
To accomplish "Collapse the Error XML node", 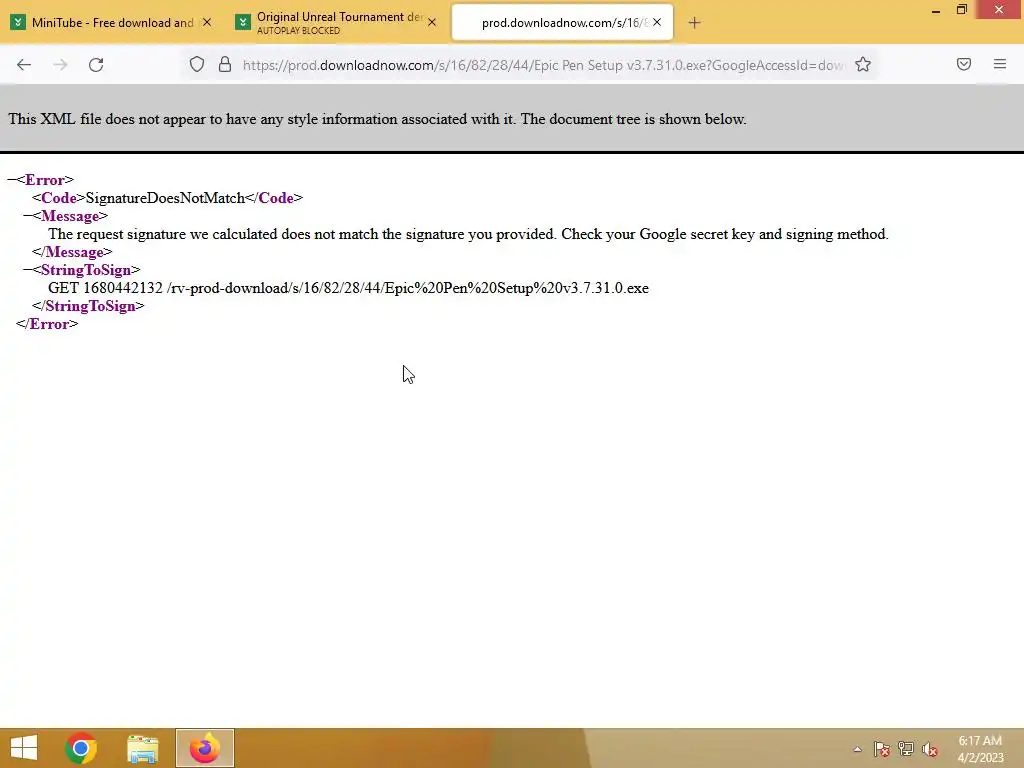I will coord(12,180).
